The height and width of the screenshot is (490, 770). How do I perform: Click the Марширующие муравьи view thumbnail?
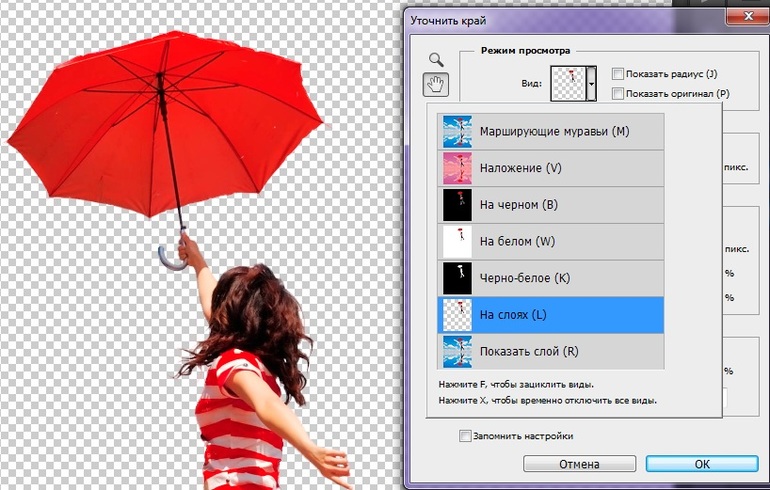(x=457, y=132)
